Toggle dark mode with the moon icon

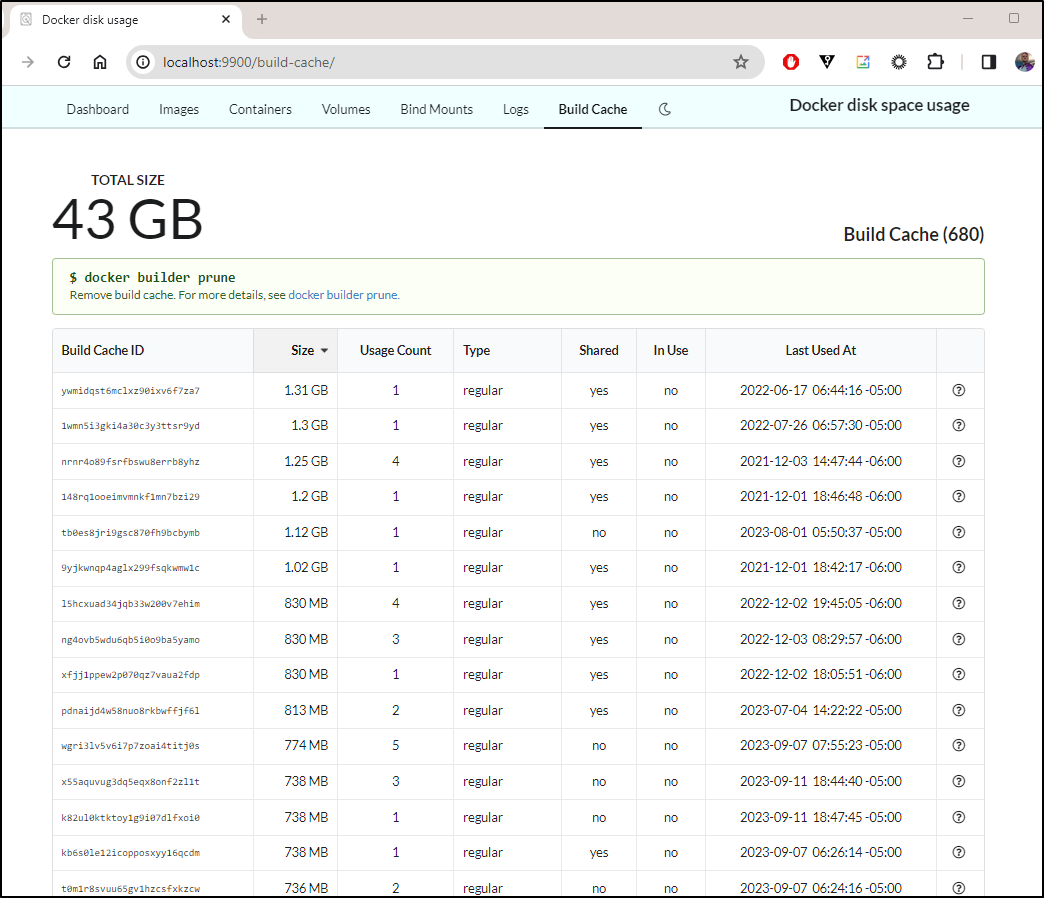click(x=664, y=109)
